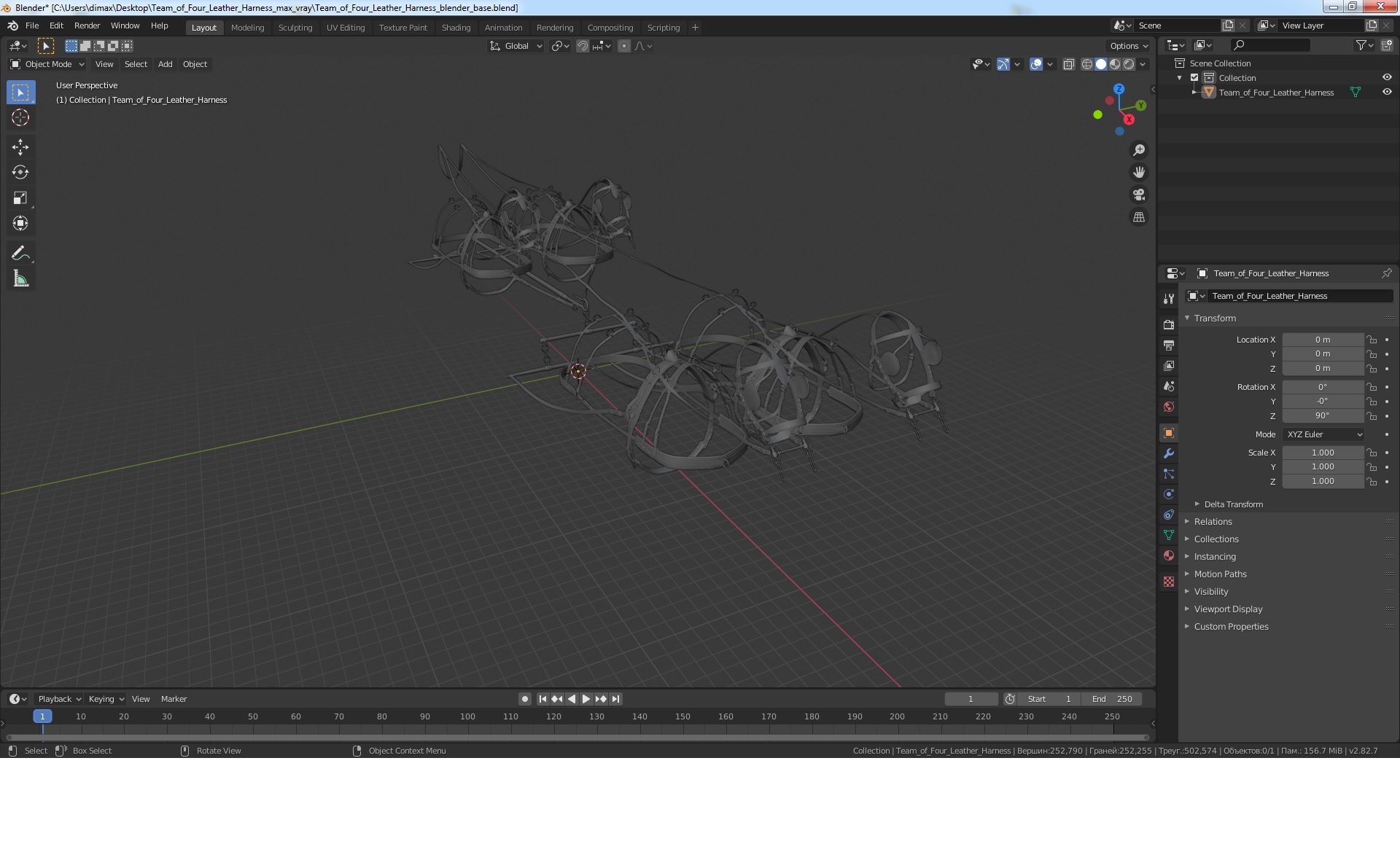Open the XYZ Euler rotation mode dropdown
1400x844 pixels.
[1323, 434]
